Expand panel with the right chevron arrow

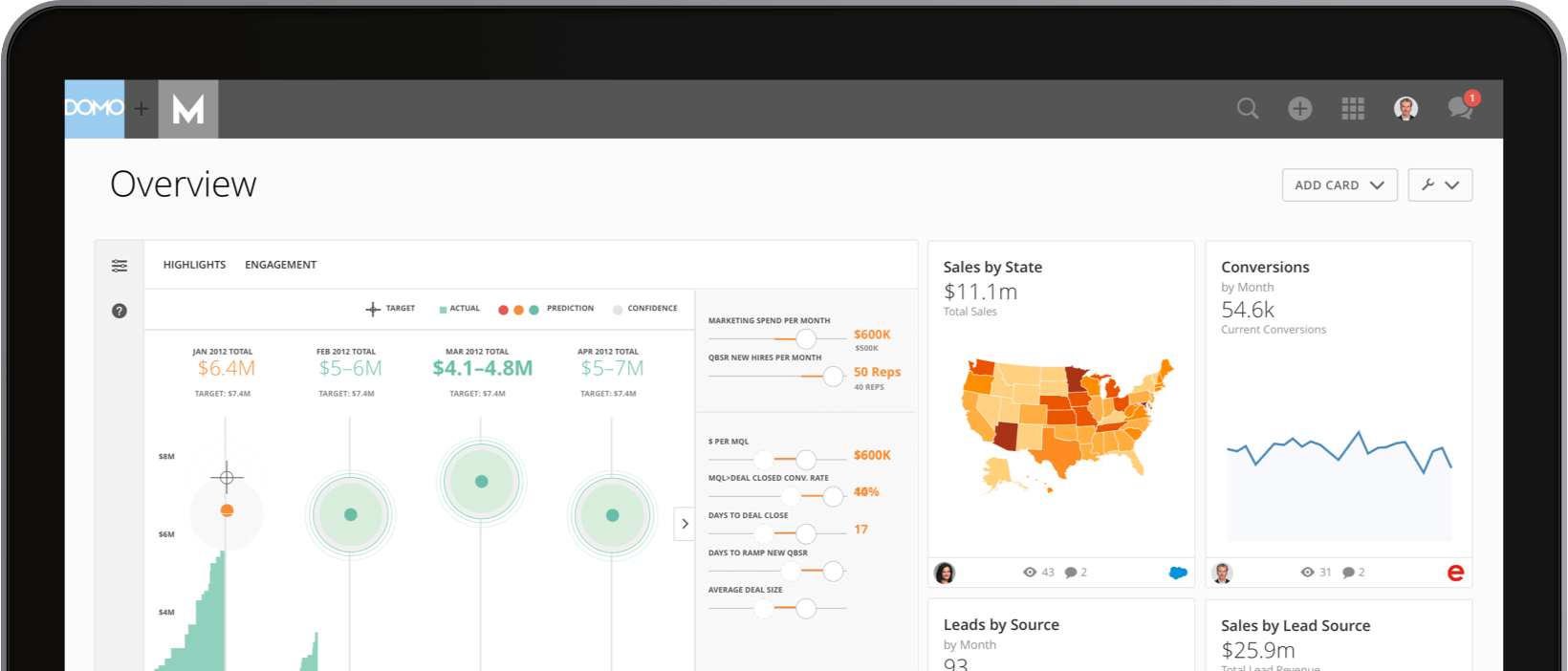point(685,524)
